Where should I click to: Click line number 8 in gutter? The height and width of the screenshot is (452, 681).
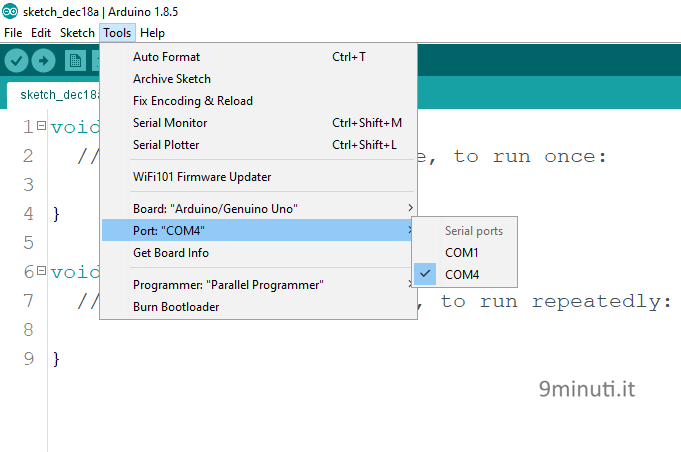pyautogui.click(x=28, y=330)
